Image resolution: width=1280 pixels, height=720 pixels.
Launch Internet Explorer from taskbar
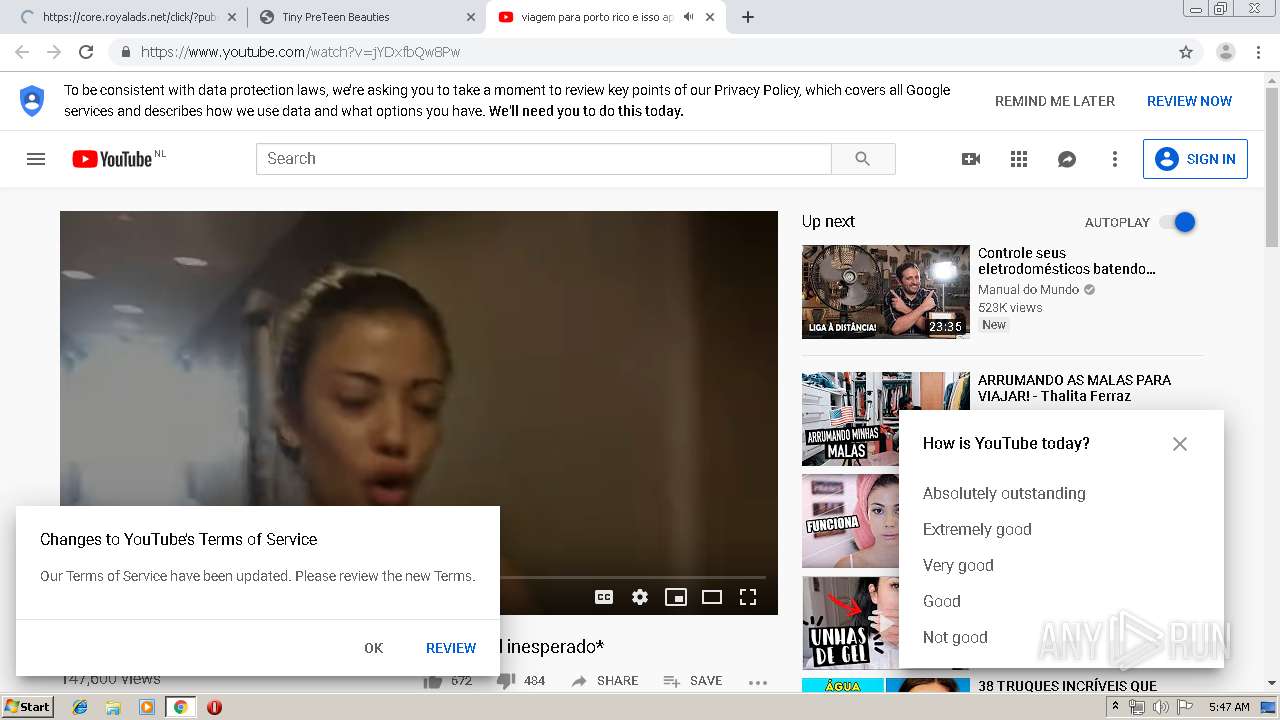point(80,707)
